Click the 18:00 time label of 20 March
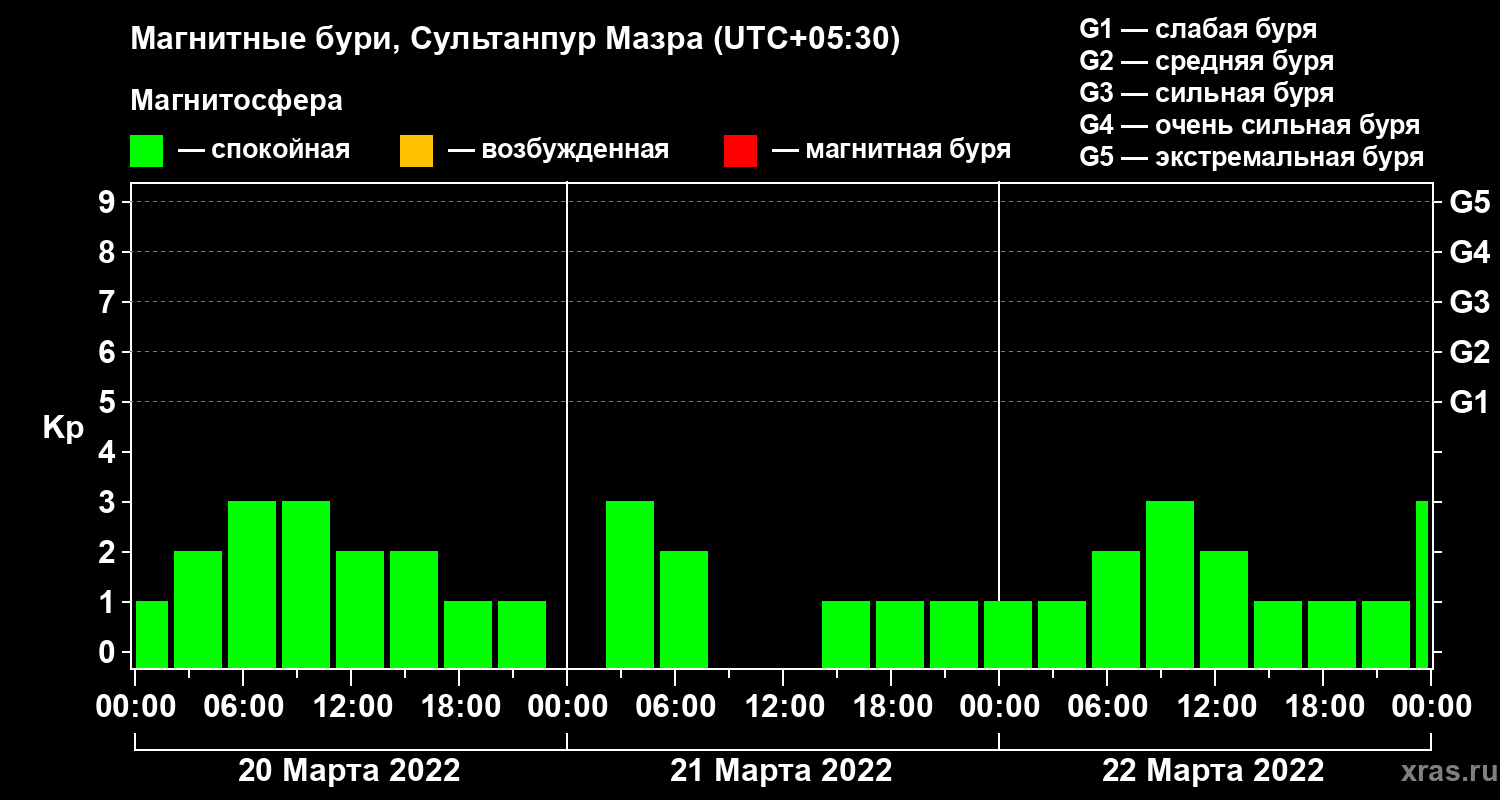Image resolution: width=1500 pixels, height=800 pixels. (x=459, y=707)
